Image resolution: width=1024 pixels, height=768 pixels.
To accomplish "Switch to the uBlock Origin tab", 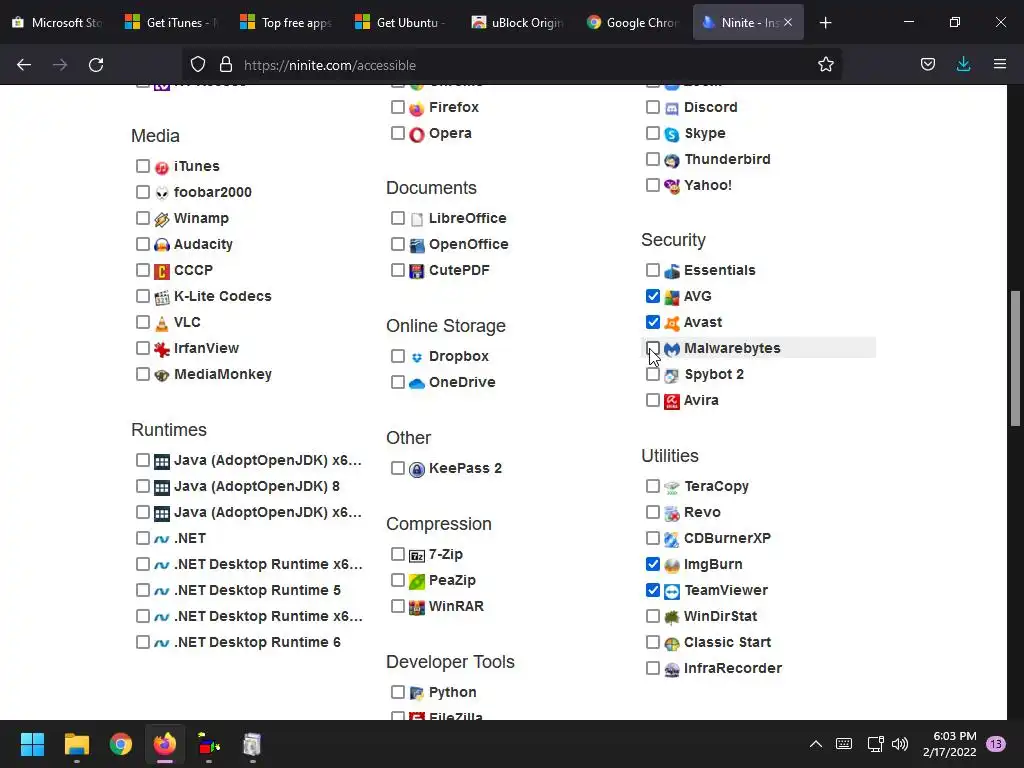I will [517, 22].
